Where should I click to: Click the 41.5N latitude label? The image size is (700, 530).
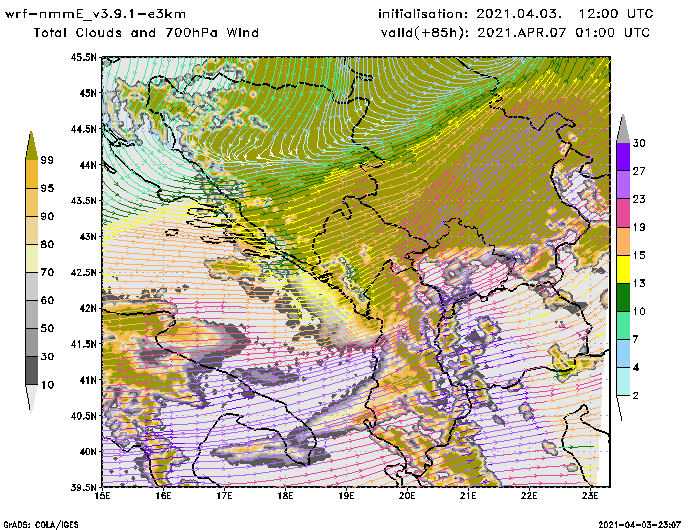(83, 344)
